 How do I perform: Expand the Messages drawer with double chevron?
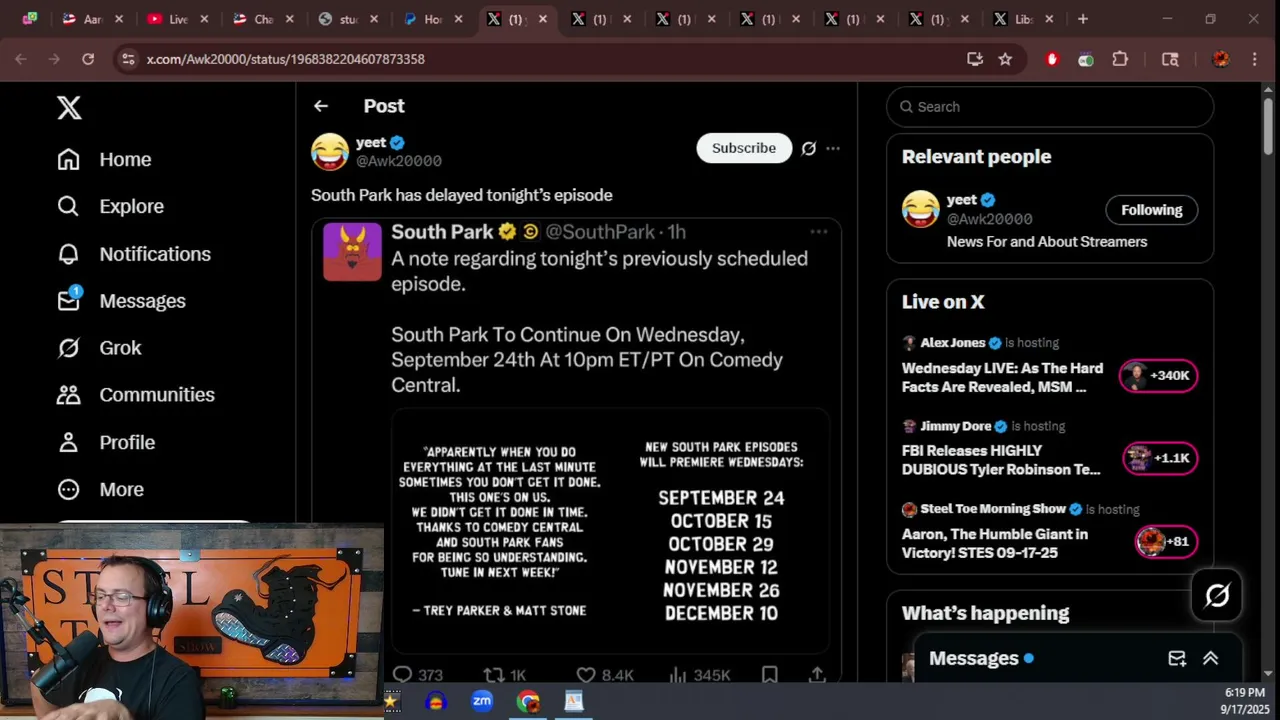tap(1210, 658)
